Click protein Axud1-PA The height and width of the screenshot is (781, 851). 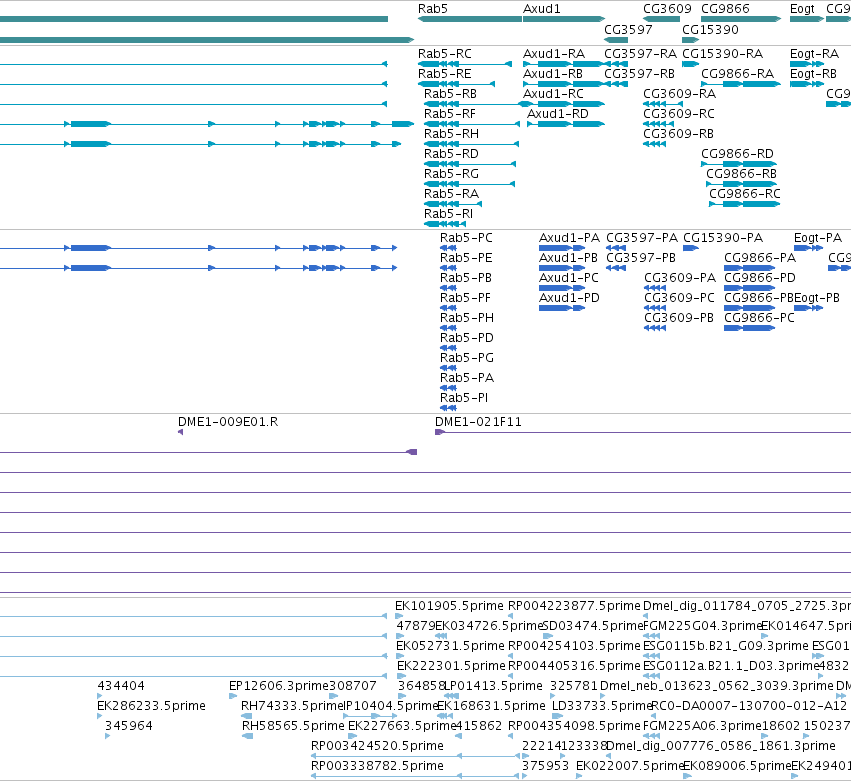pyautogui.click(x=569, y=238)
